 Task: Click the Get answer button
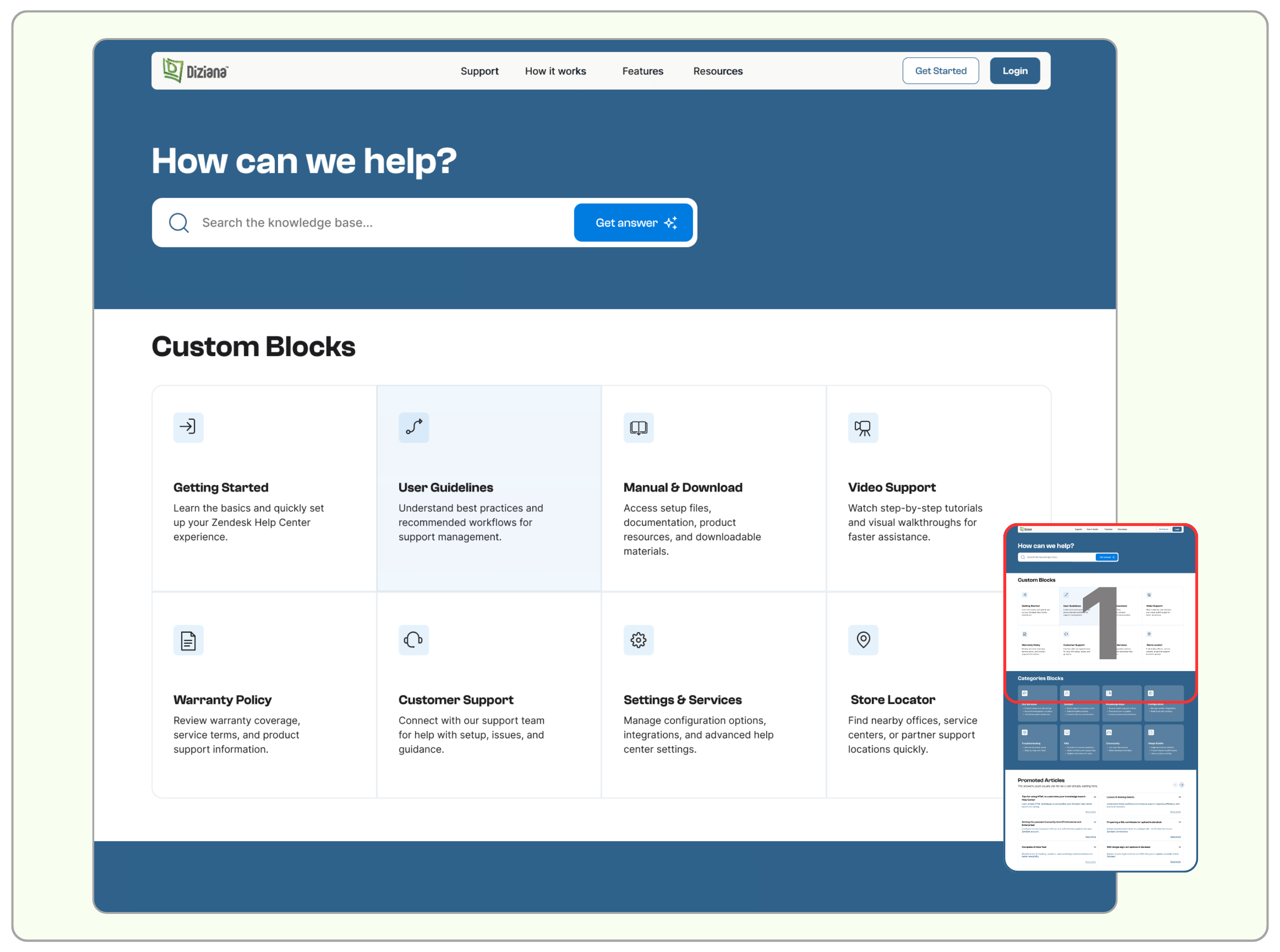633,222
